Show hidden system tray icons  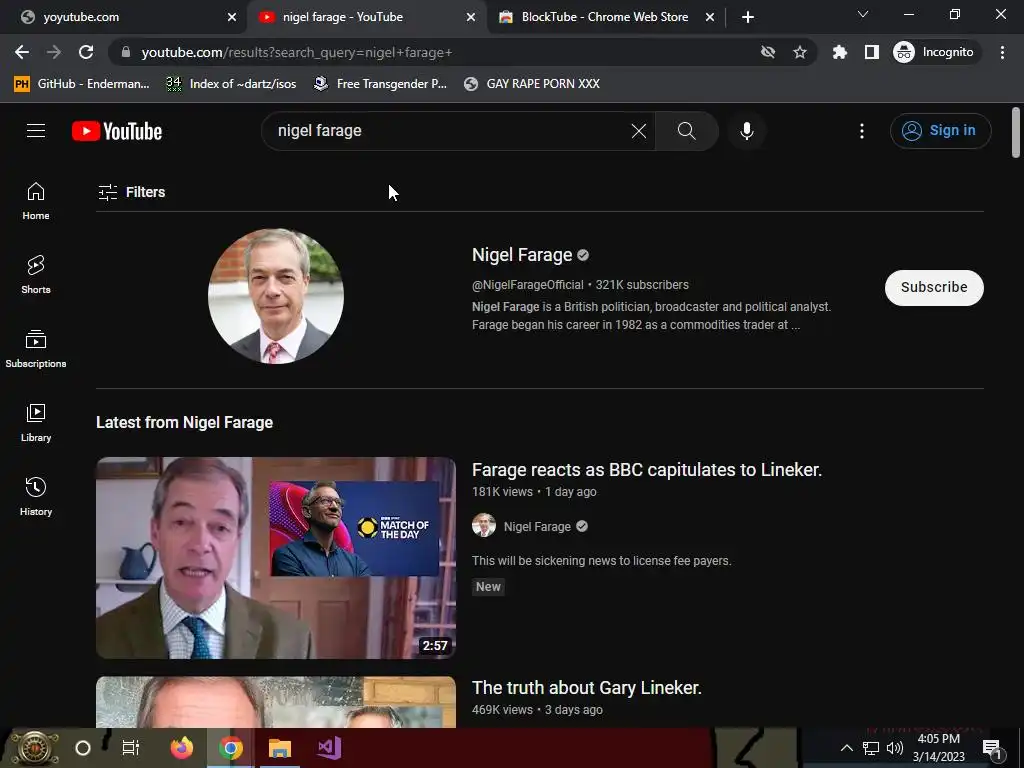click(x=846, y=748)
